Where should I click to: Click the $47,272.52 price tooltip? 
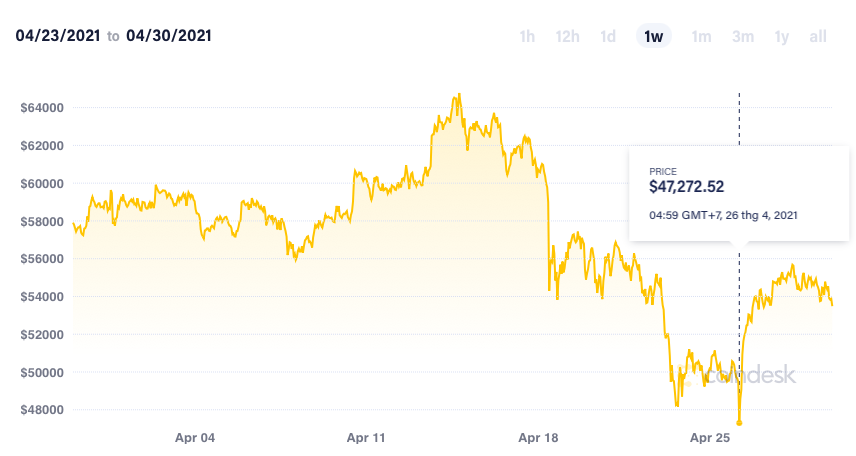tap(686, 186)
